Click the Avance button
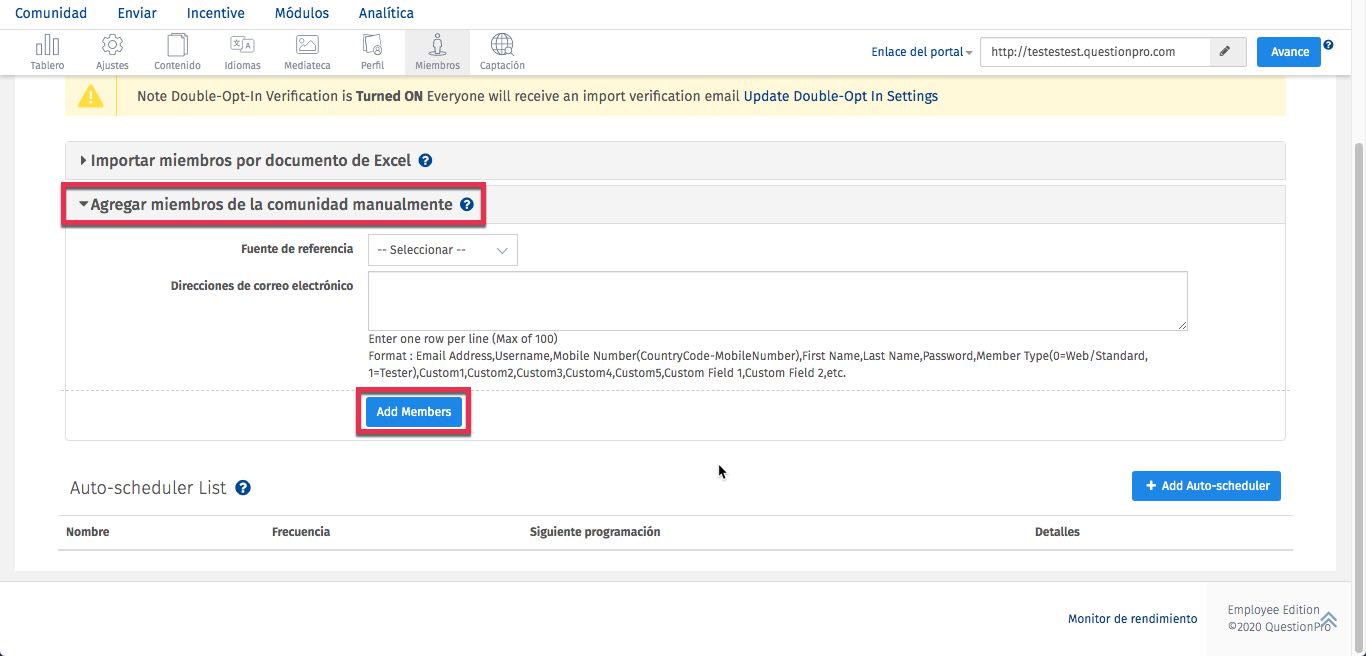1366x656 pixels. [1289, 52]
